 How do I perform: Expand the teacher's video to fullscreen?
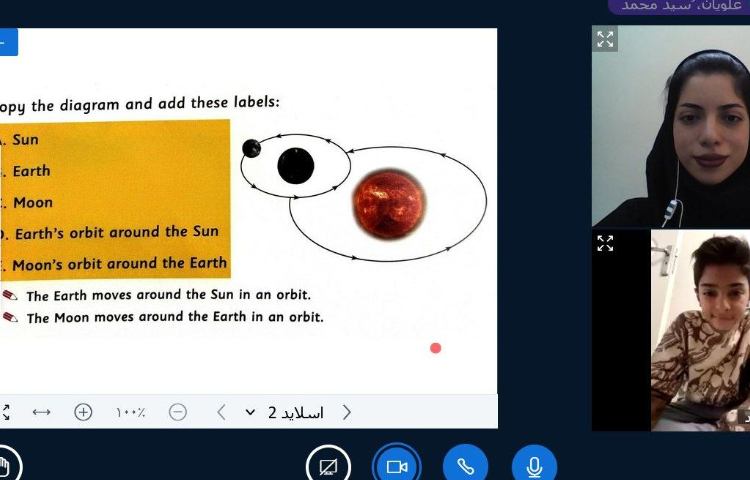pyautogui.click(x=605, y=39)
